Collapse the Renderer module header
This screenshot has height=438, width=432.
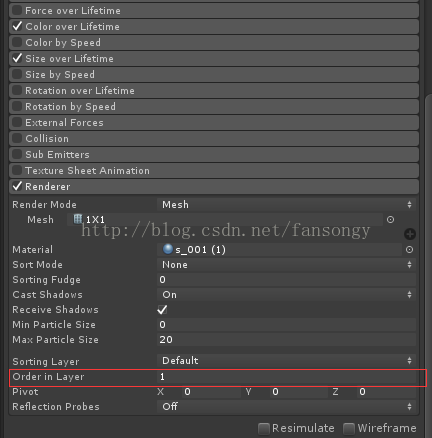pos(214,186)
